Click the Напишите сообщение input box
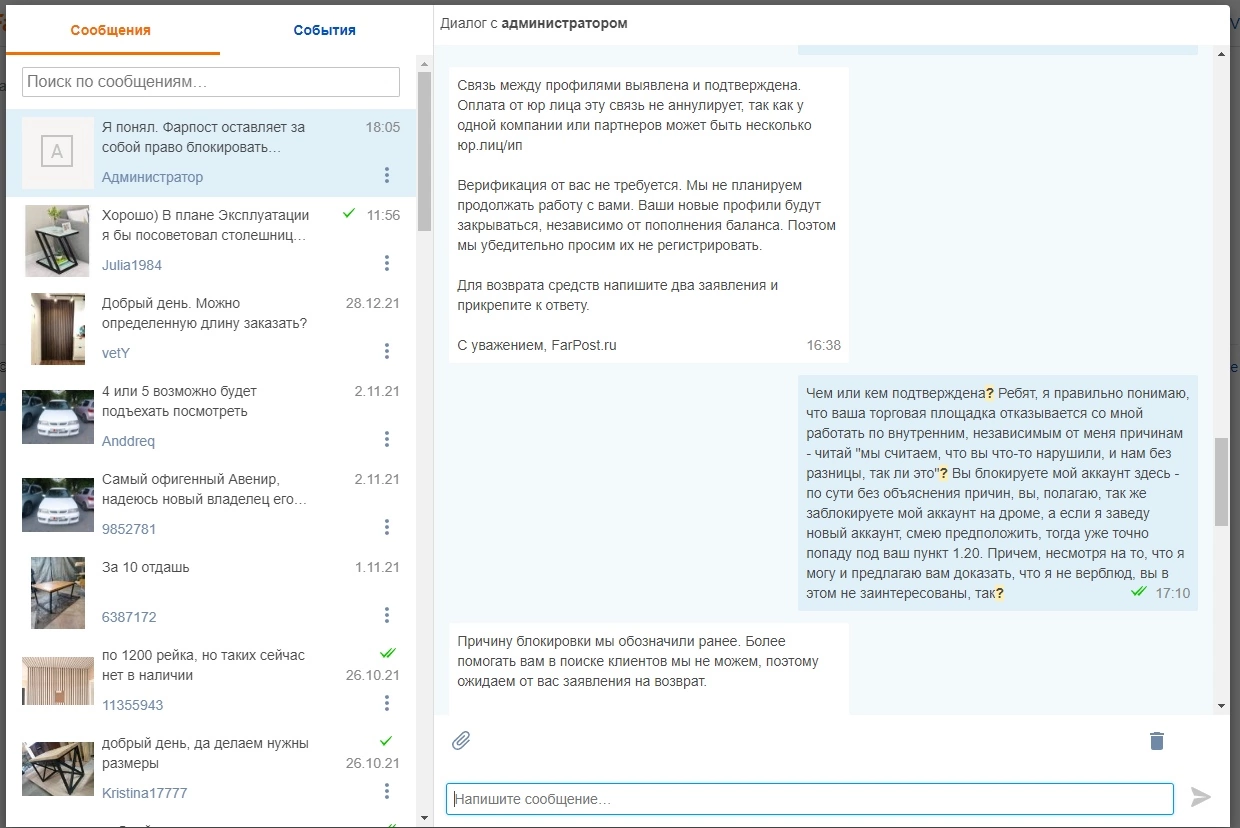 point(810,799)
